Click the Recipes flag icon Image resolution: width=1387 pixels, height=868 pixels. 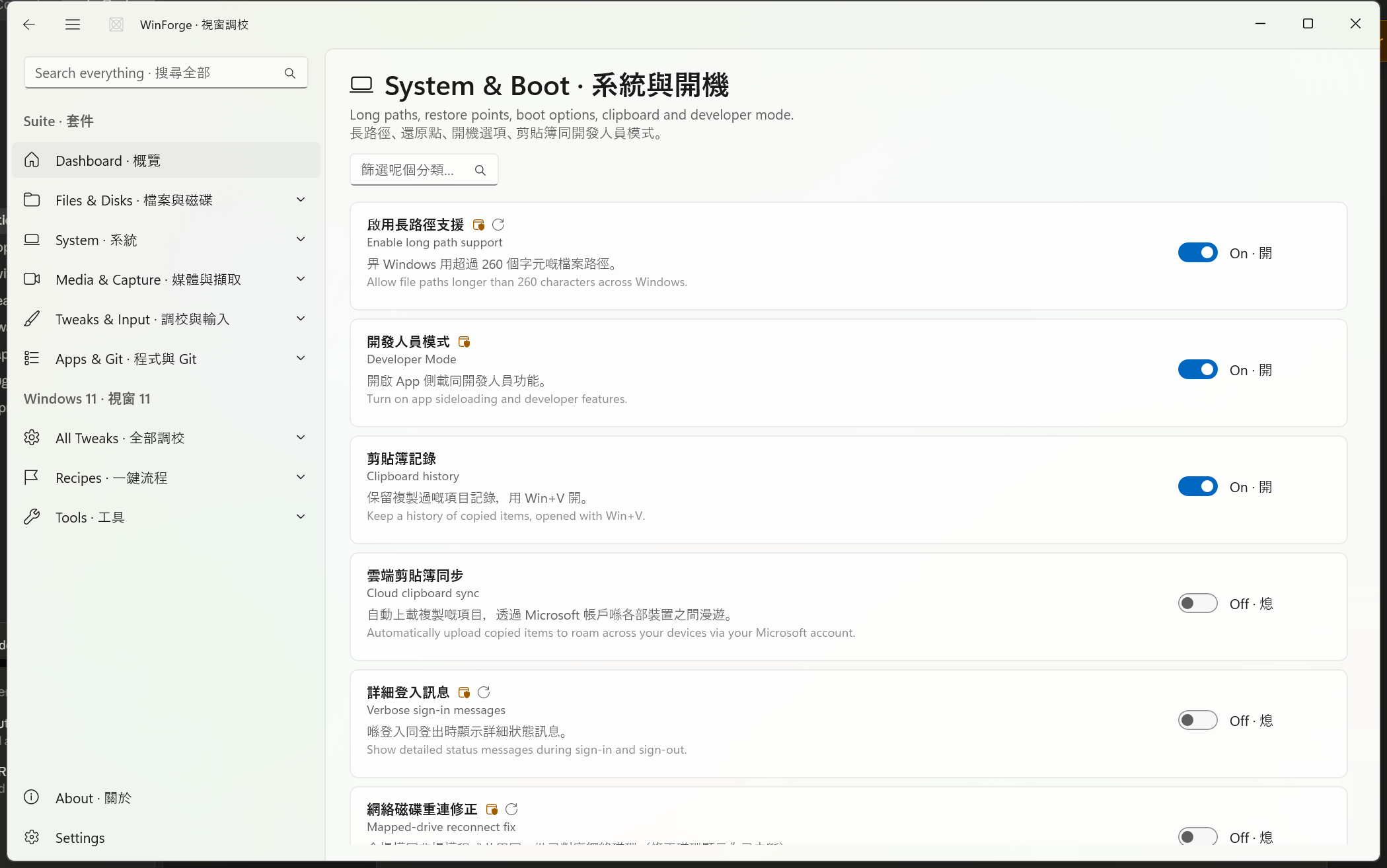(32, 477)
